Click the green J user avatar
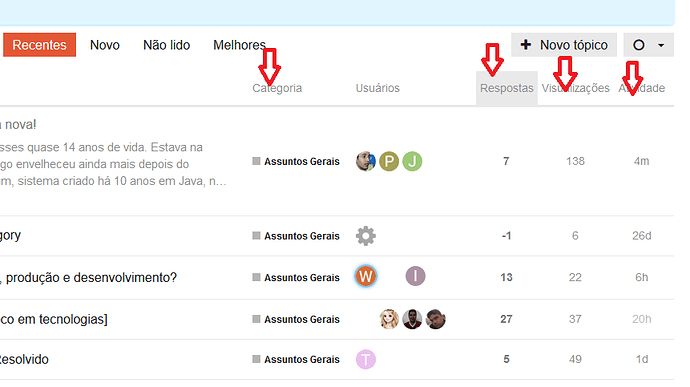Viewport: 690px width, 387px height. pyautogui.click(x=412, y=161)
